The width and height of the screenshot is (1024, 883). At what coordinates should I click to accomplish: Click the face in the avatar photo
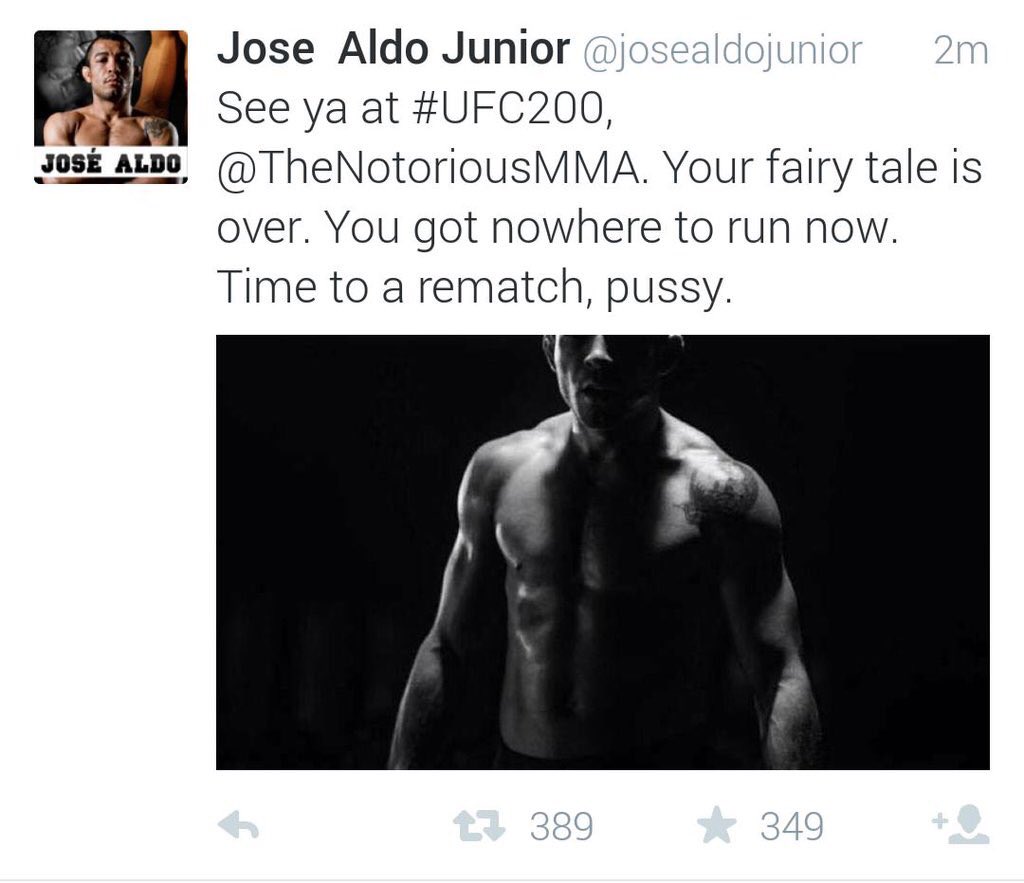[106, 68]
